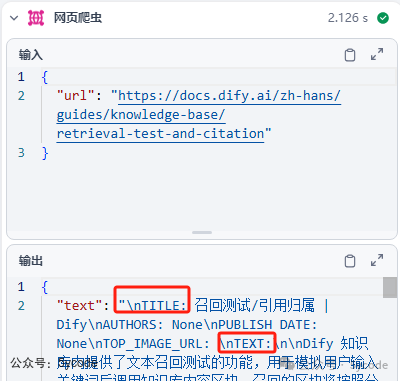Copy the 输入 panel content
The image size is (400, 381).
[350, 55]
